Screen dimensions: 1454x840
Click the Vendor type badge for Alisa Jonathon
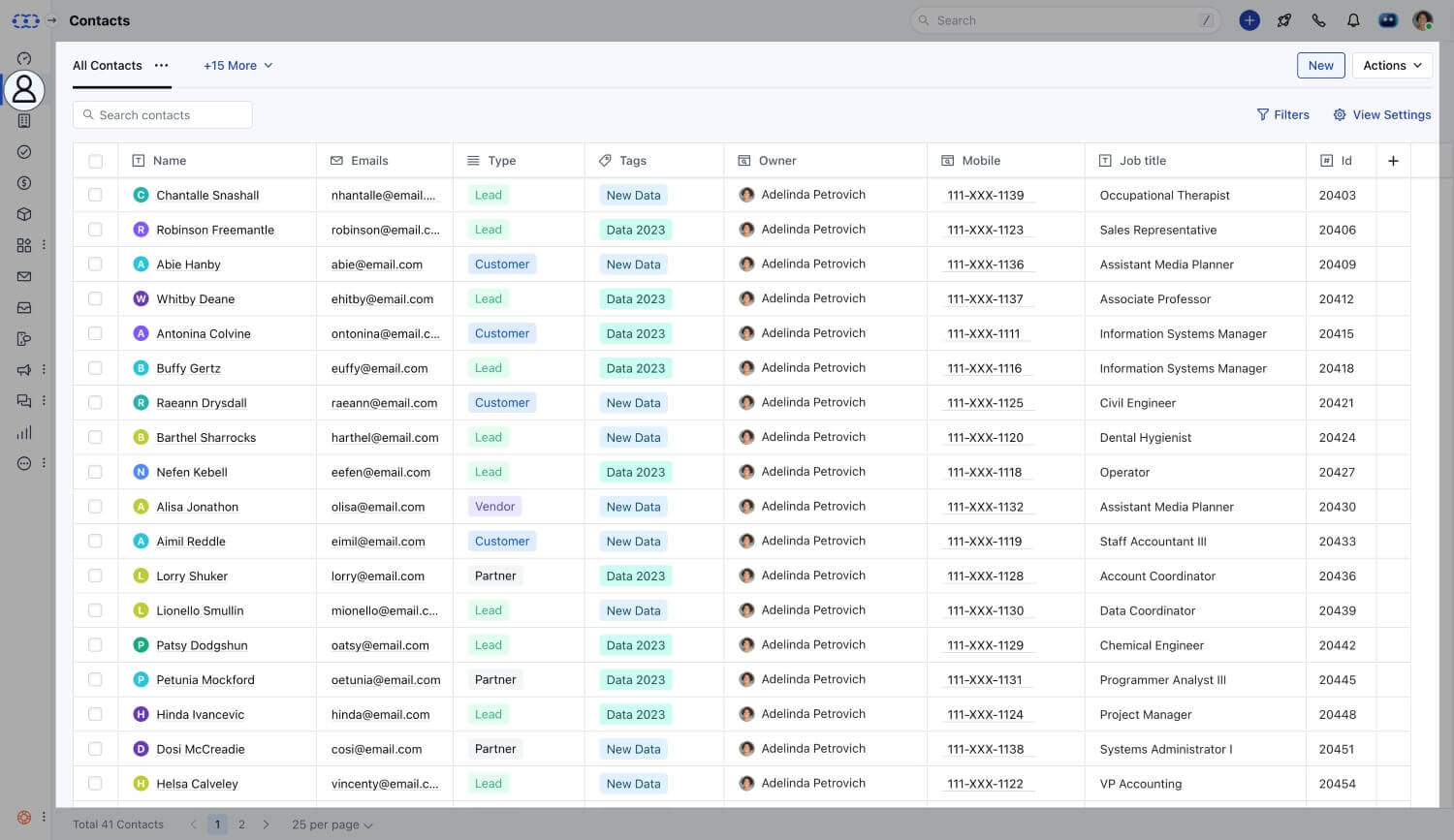tap(494, 507)
